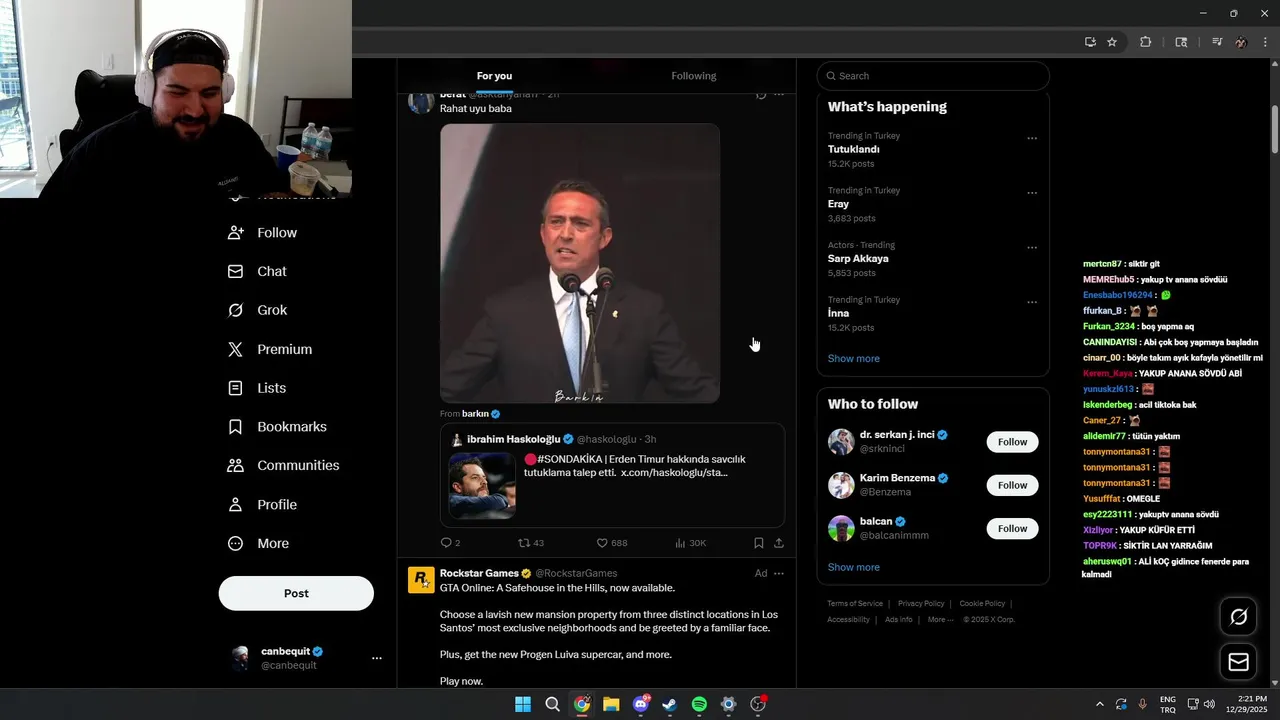Open more options for Eray trend

click(1032, 193)
